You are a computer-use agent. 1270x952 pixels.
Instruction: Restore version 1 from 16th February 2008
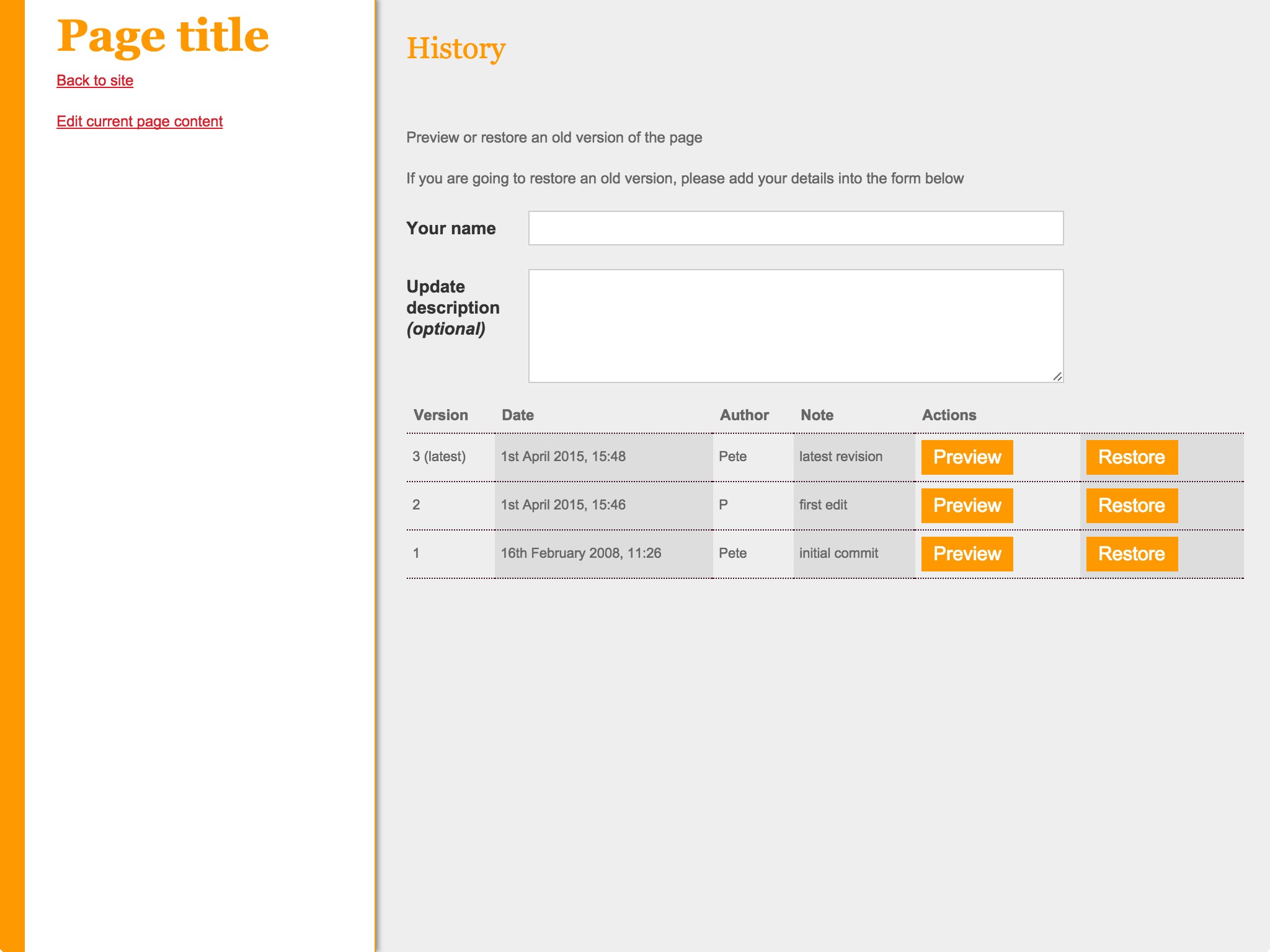(x=1130, y=553)
